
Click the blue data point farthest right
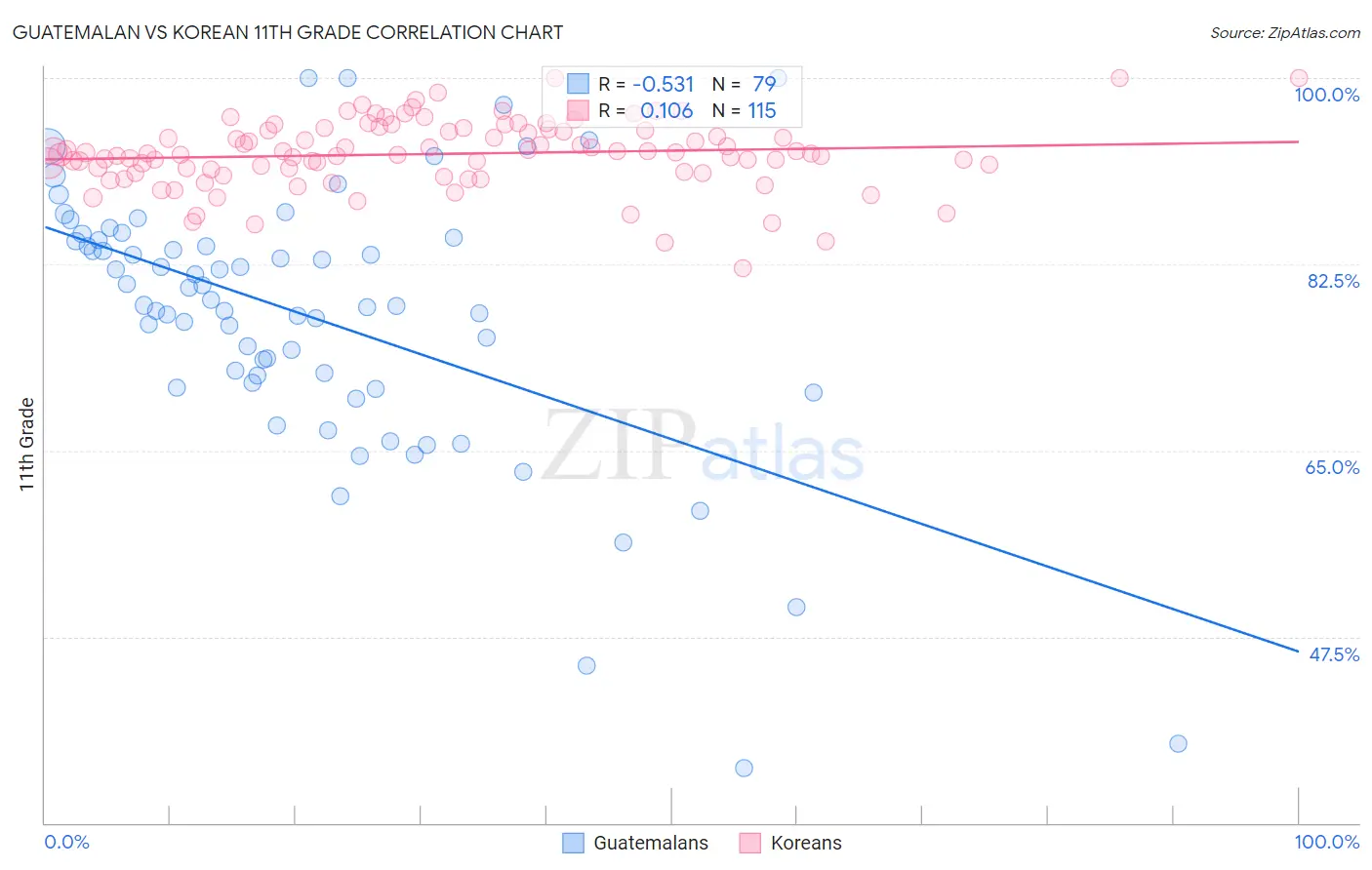[x=1178, y=743]
